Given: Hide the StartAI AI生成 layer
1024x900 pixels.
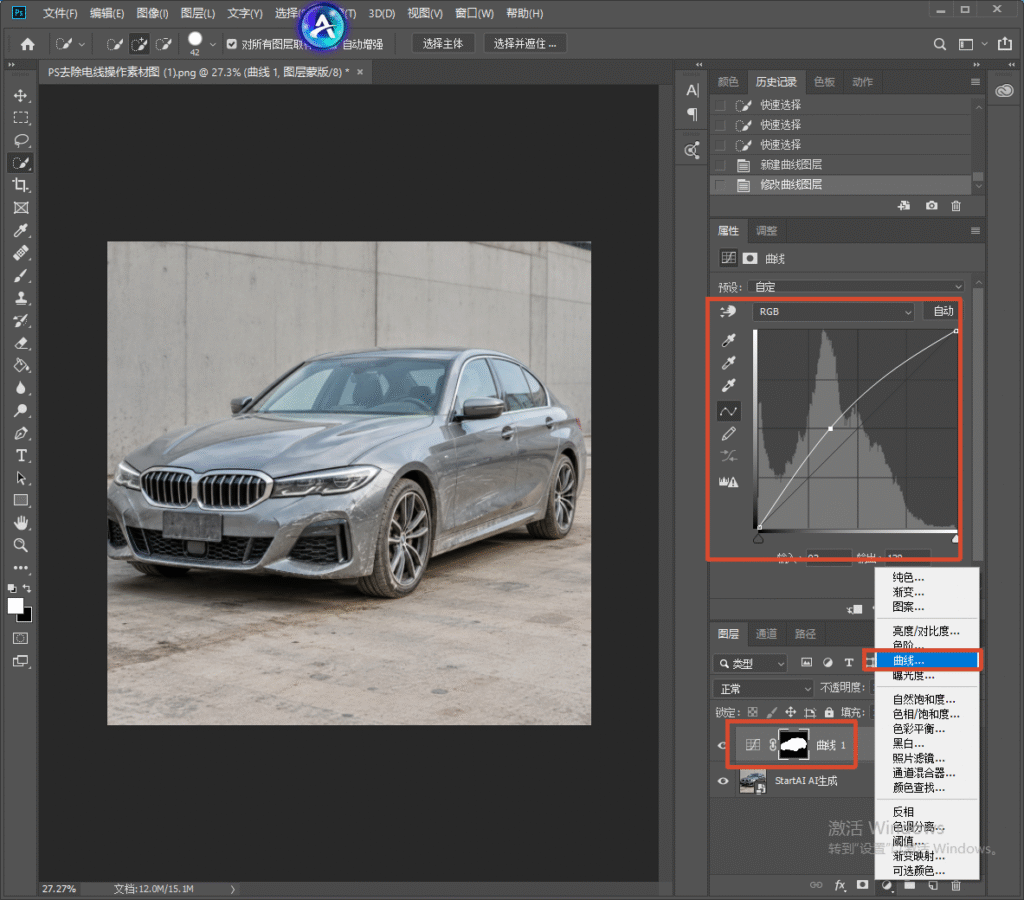Looking at the screenshot, I should (x=723, y=781).
